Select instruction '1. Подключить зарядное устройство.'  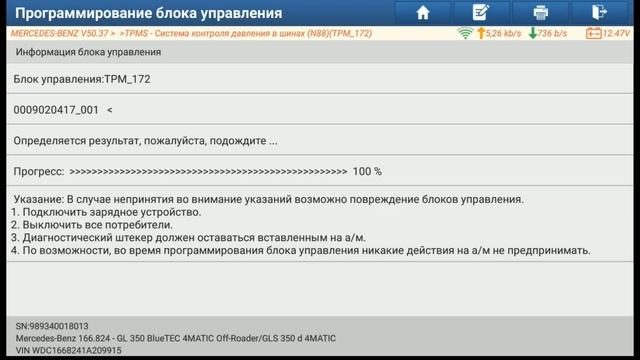(x=106, y=212)
